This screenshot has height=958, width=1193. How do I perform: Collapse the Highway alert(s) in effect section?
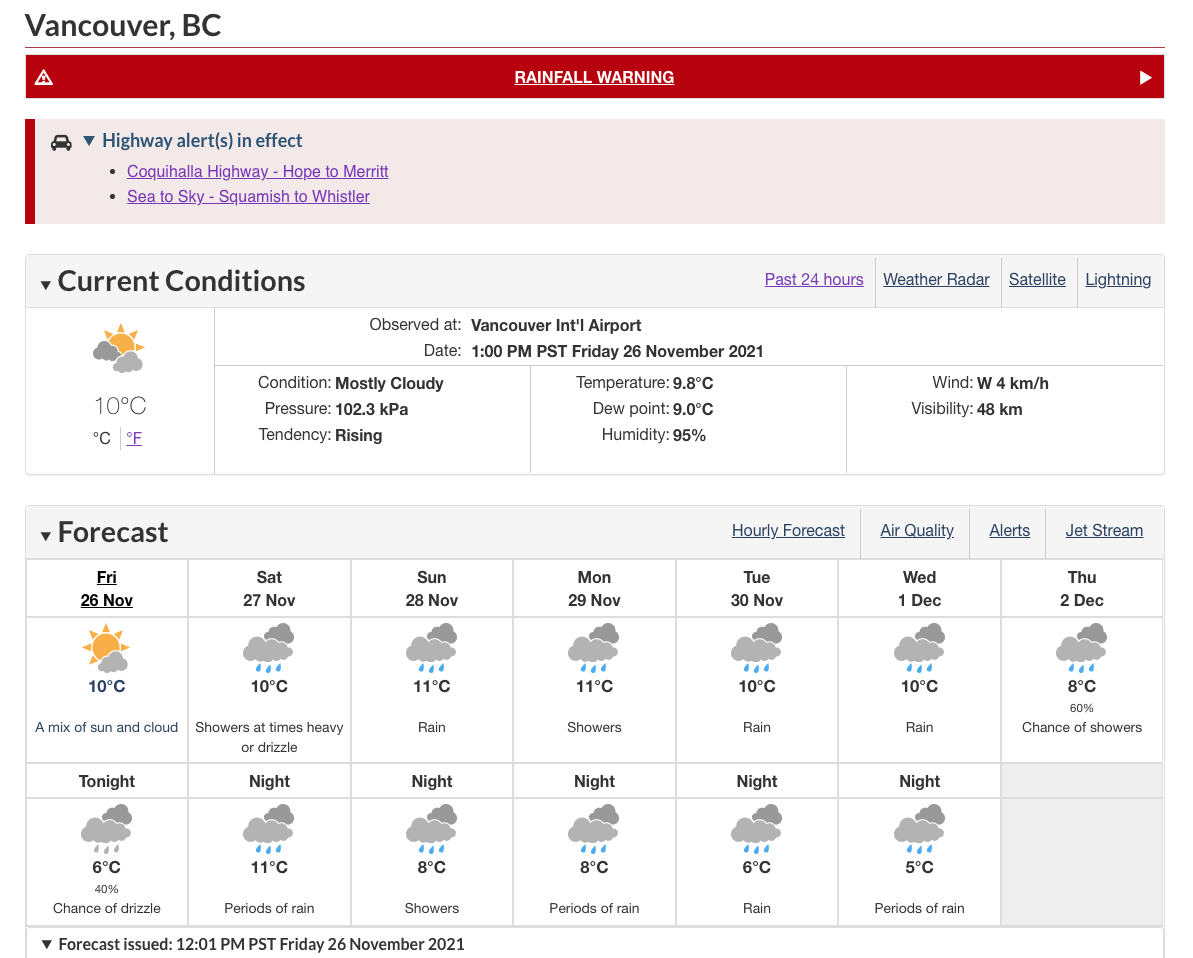click(x=89, y=141)
